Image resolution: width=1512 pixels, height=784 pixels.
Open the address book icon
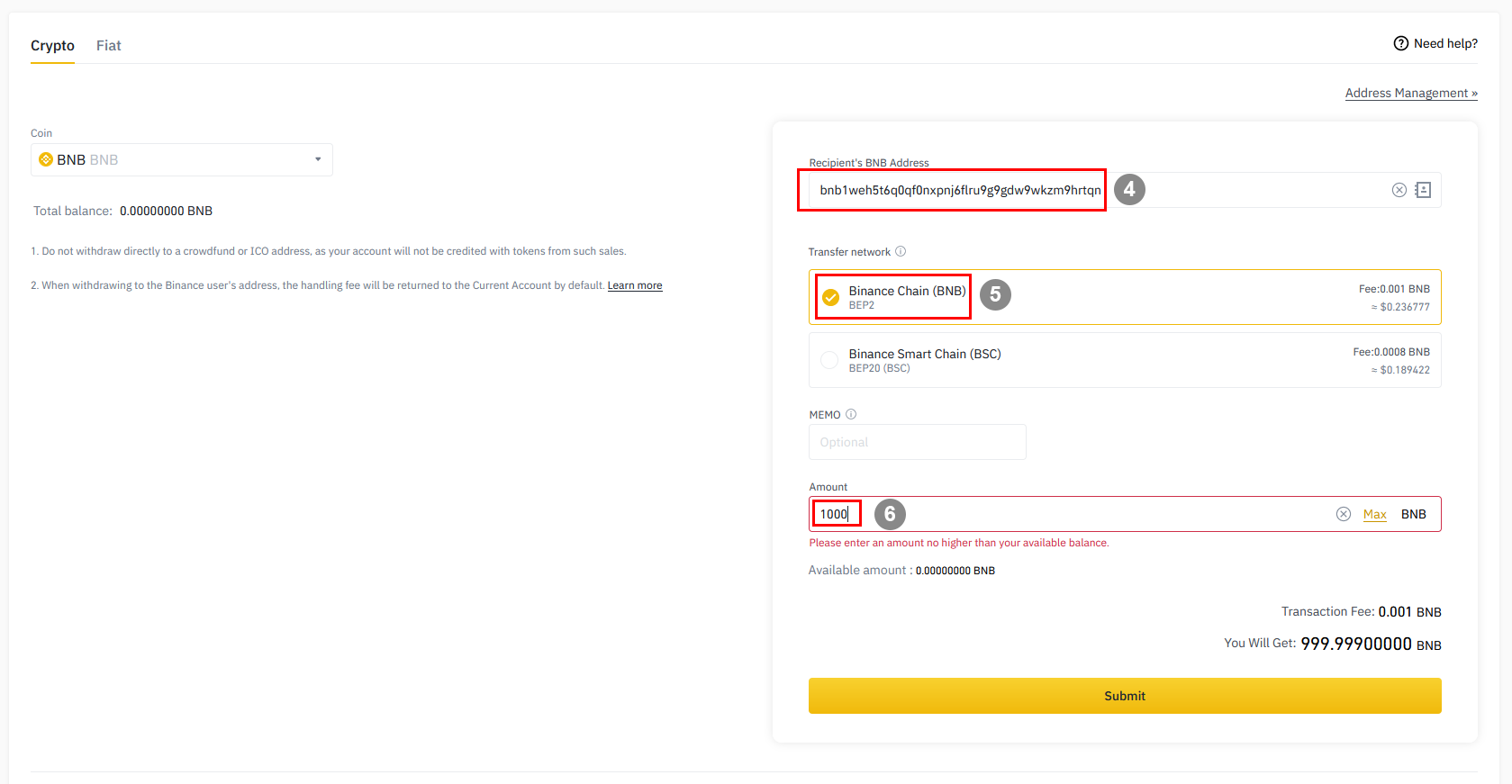pos(1423,190)
